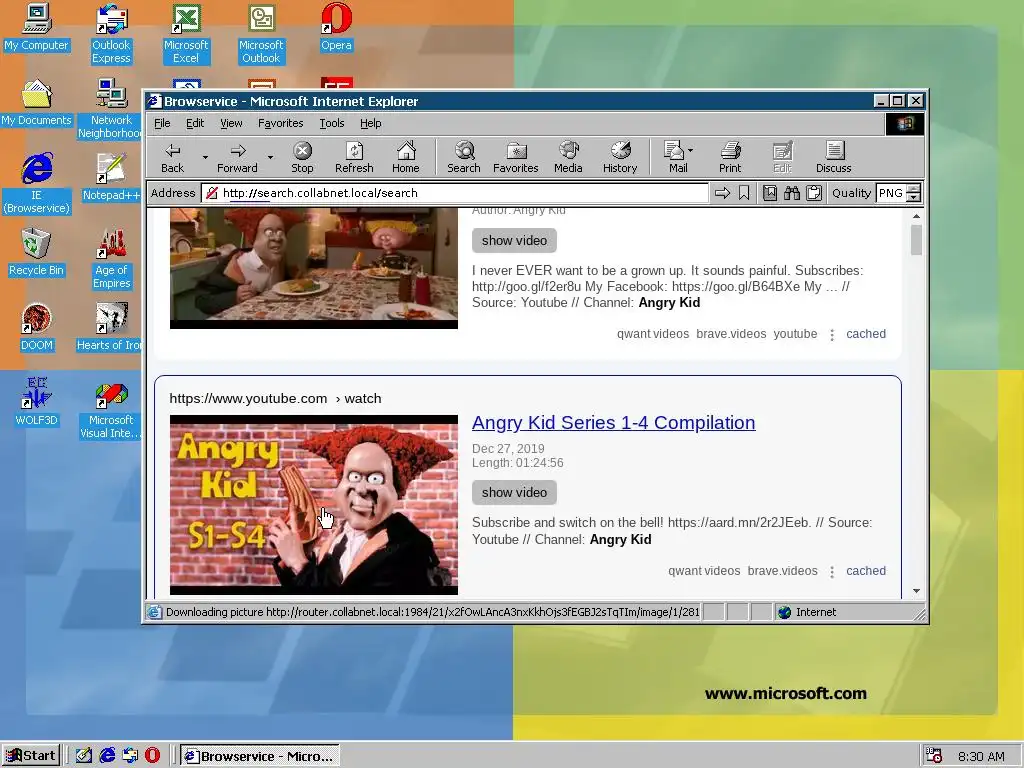The height and width of the screenshot is (768, 1024).
Task: Select the Recycle Bin icon
Action: (37, 253)
